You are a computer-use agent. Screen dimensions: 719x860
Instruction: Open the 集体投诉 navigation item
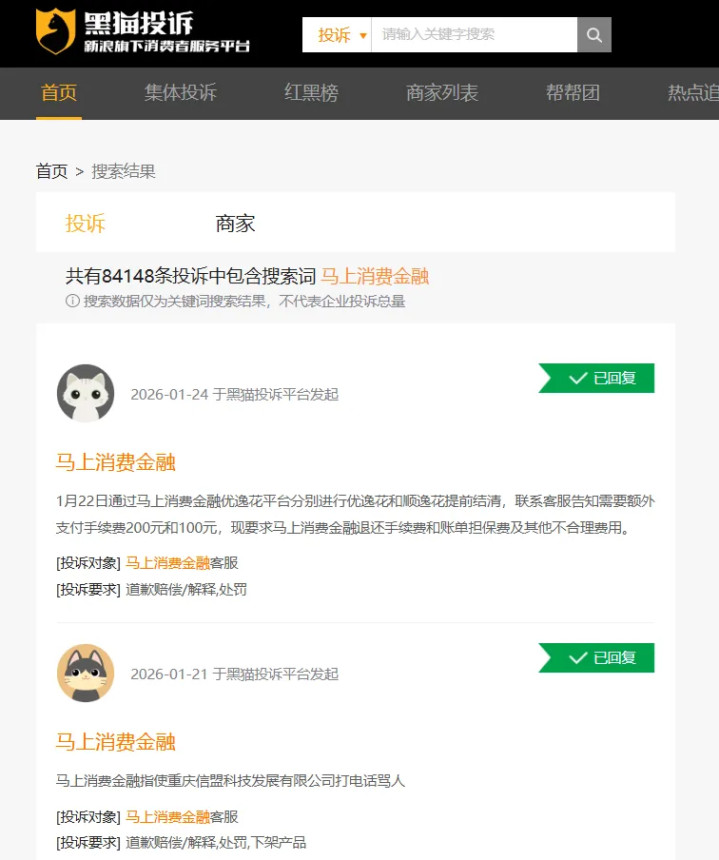(x=180, y=93)
